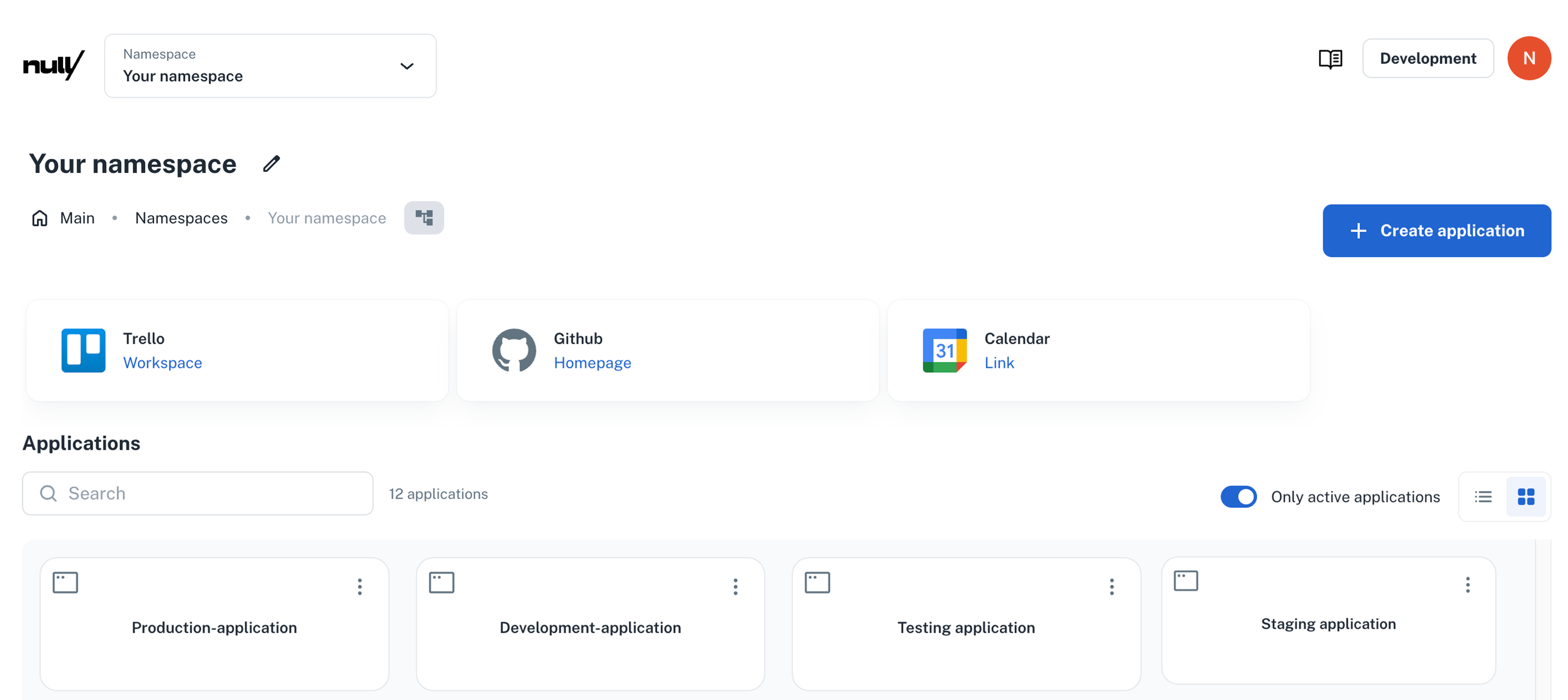The width and height of the screenshot is (1568, 700).
Task: Click the orange N avatar
Action: [1530, 58]
